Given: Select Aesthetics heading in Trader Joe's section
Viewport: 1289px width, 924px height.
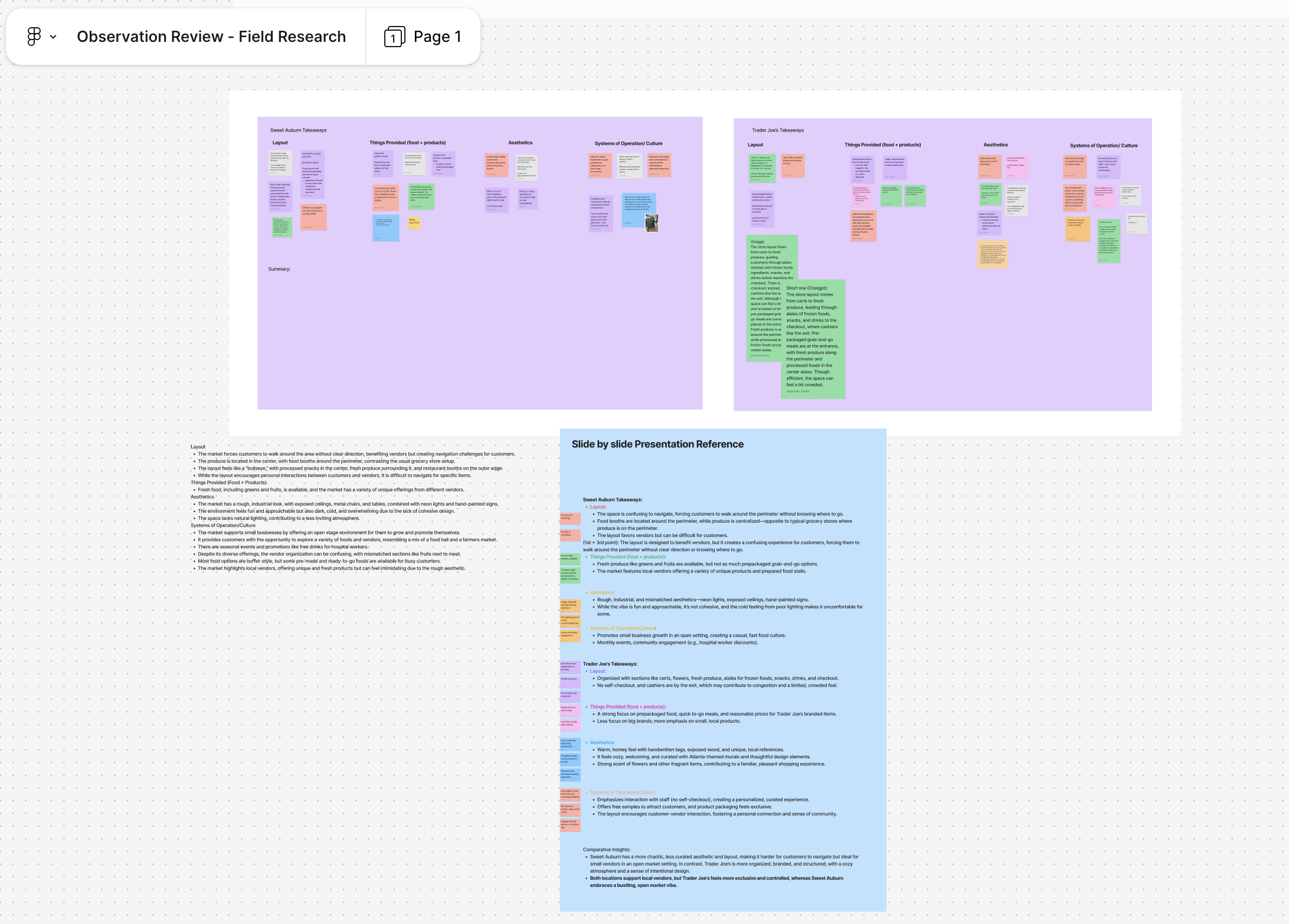Looking at the screenshot, I should (995, 145).
